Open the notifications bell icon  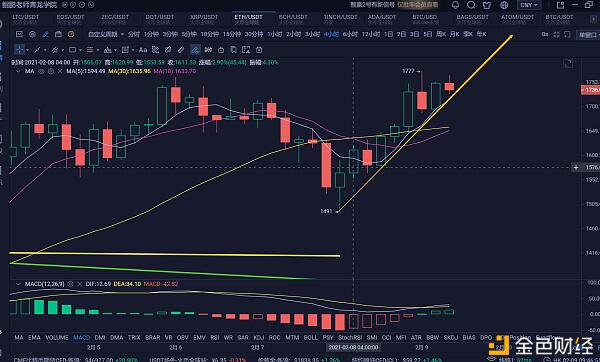(x=455, y=5)
